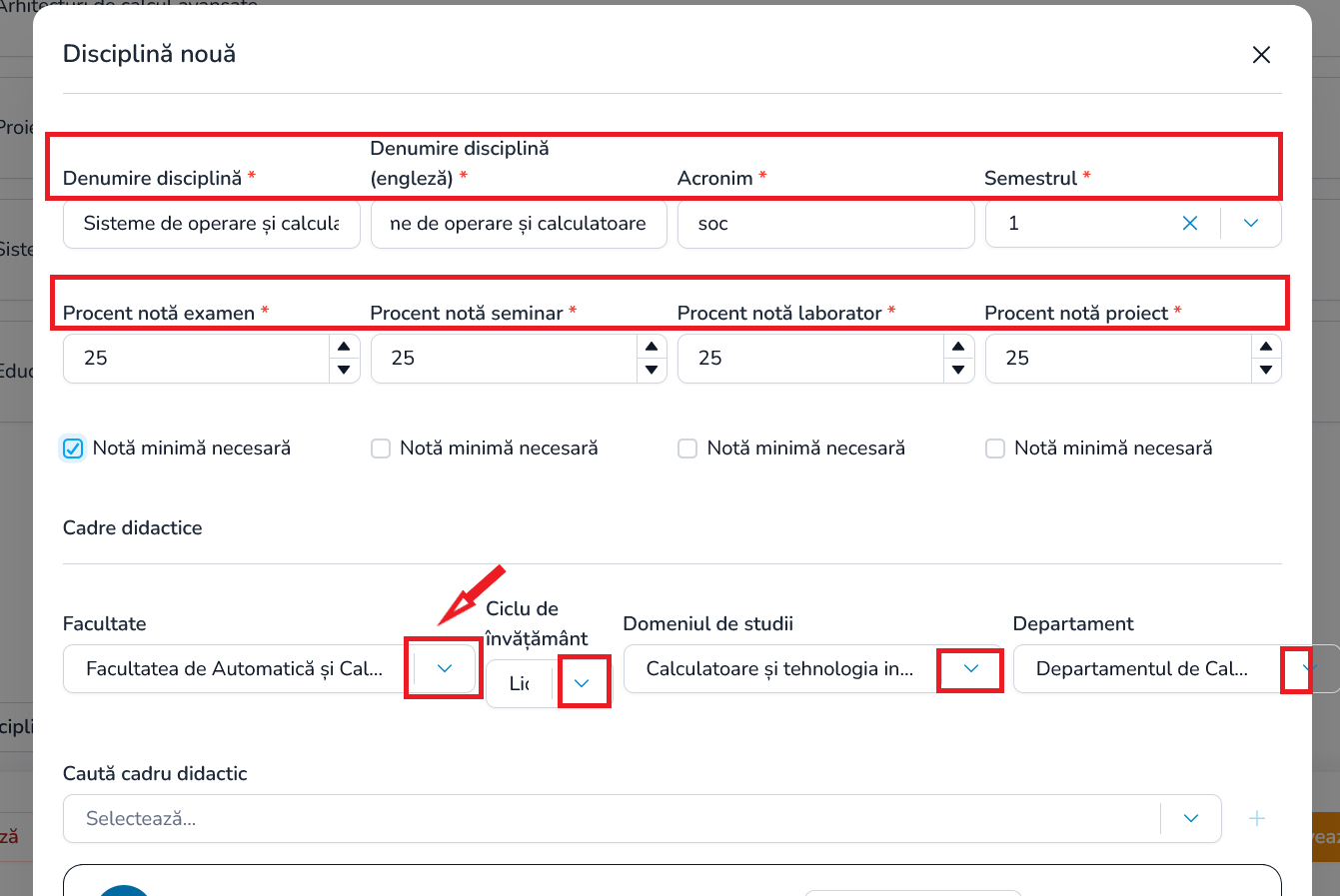Image resolution: width=1340 pixels, height=896 pixels.
Task: Check Notă minimă necesară under proiect
Action: coord(995,448)
